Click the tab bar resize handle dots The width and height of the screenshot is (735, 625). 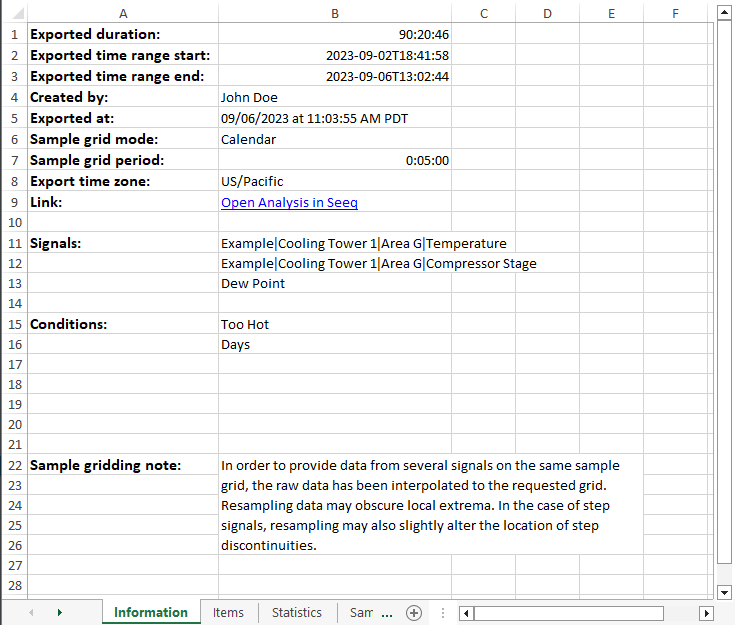(442, 613)
